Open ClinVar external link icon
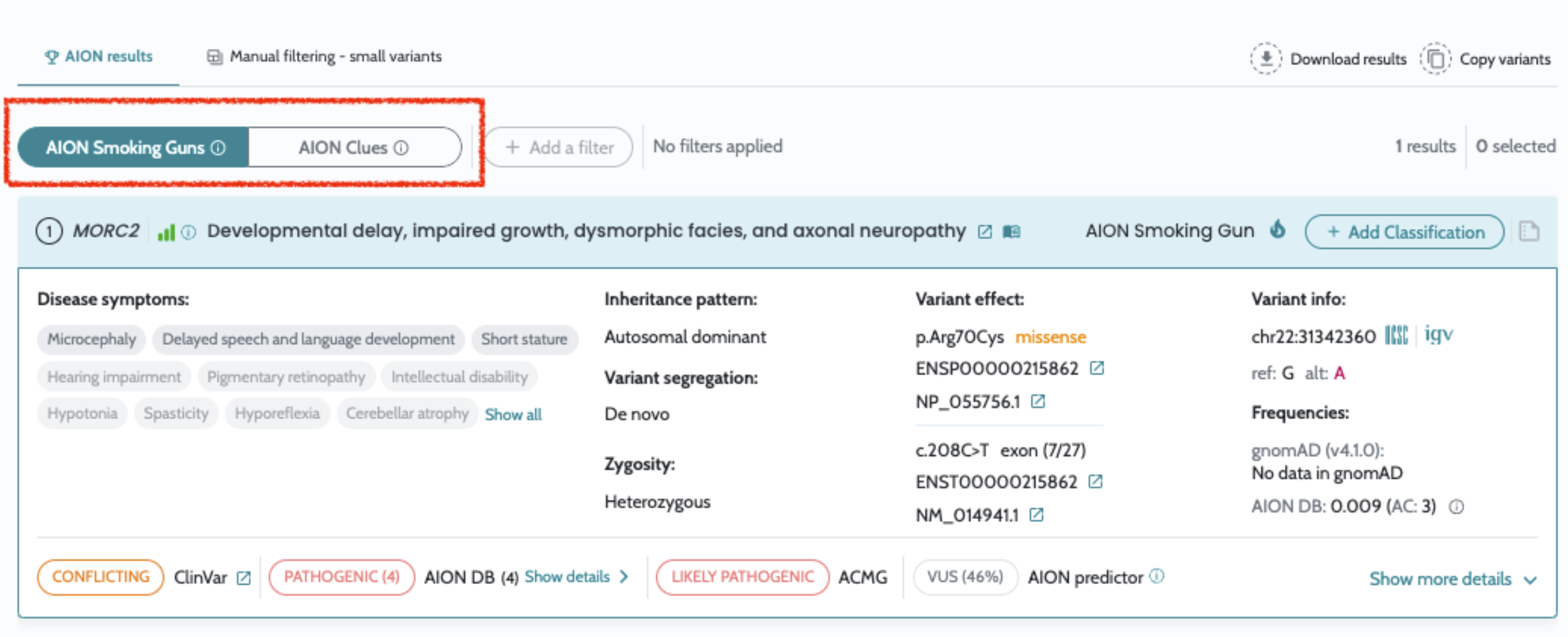 click(x=243, y=578)
